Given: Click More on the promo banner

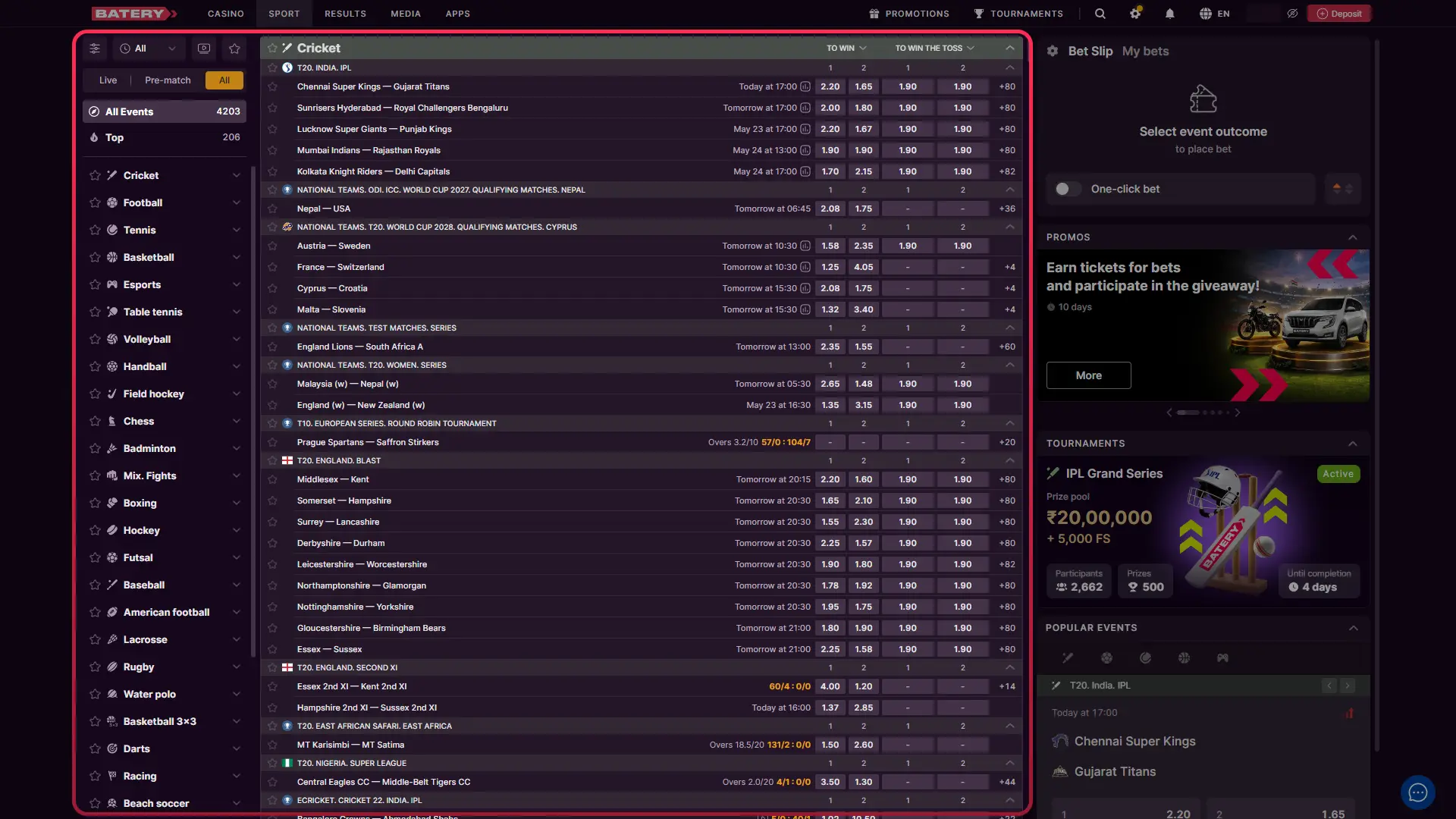Looking at the screenshot, I should click(x=1089, y=375).
